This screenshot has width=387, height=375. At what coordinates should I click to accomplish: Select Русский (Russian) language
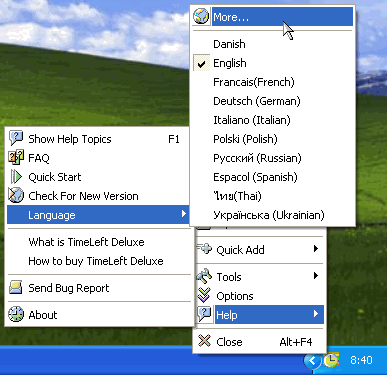click(272, 158)
